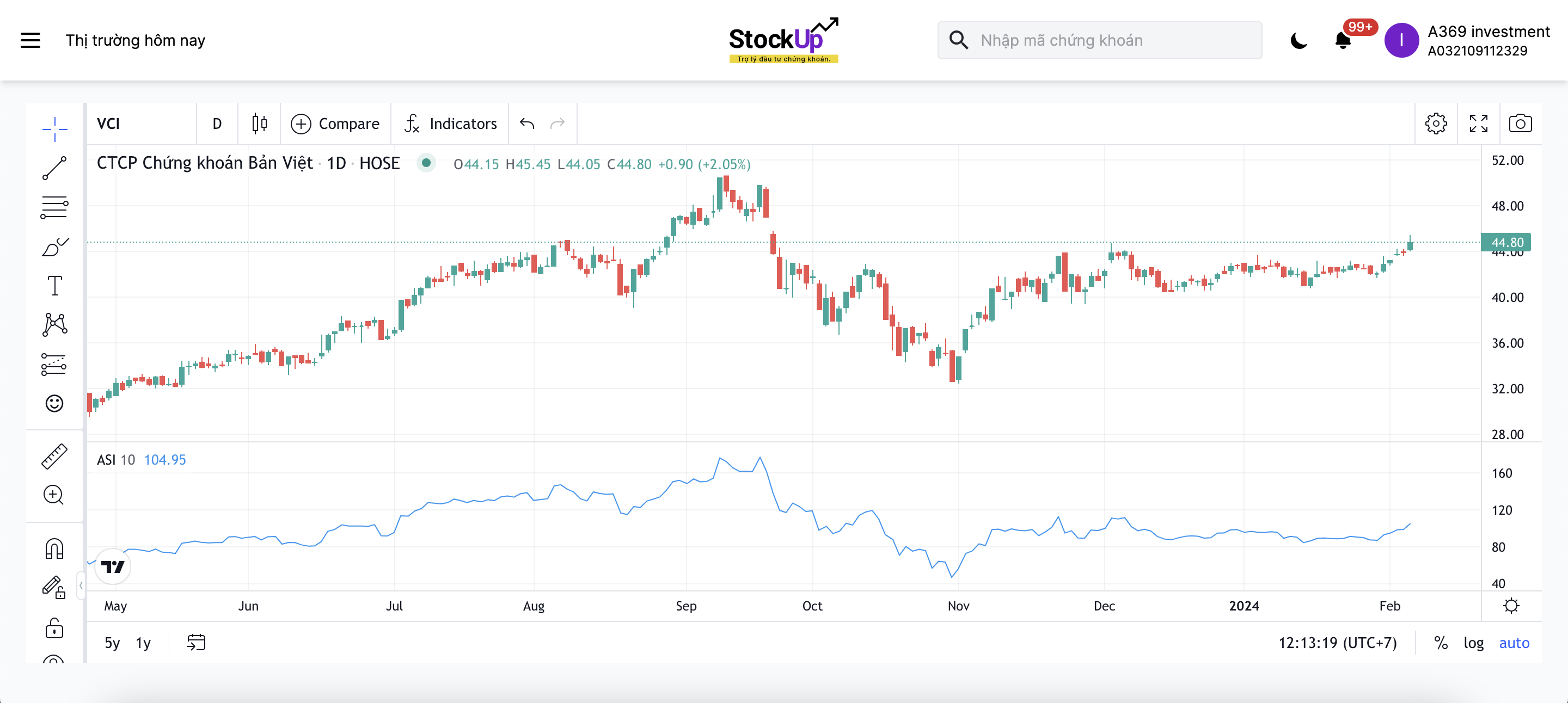
Task: Select the zoom in tool
Action: pos(54,495)
